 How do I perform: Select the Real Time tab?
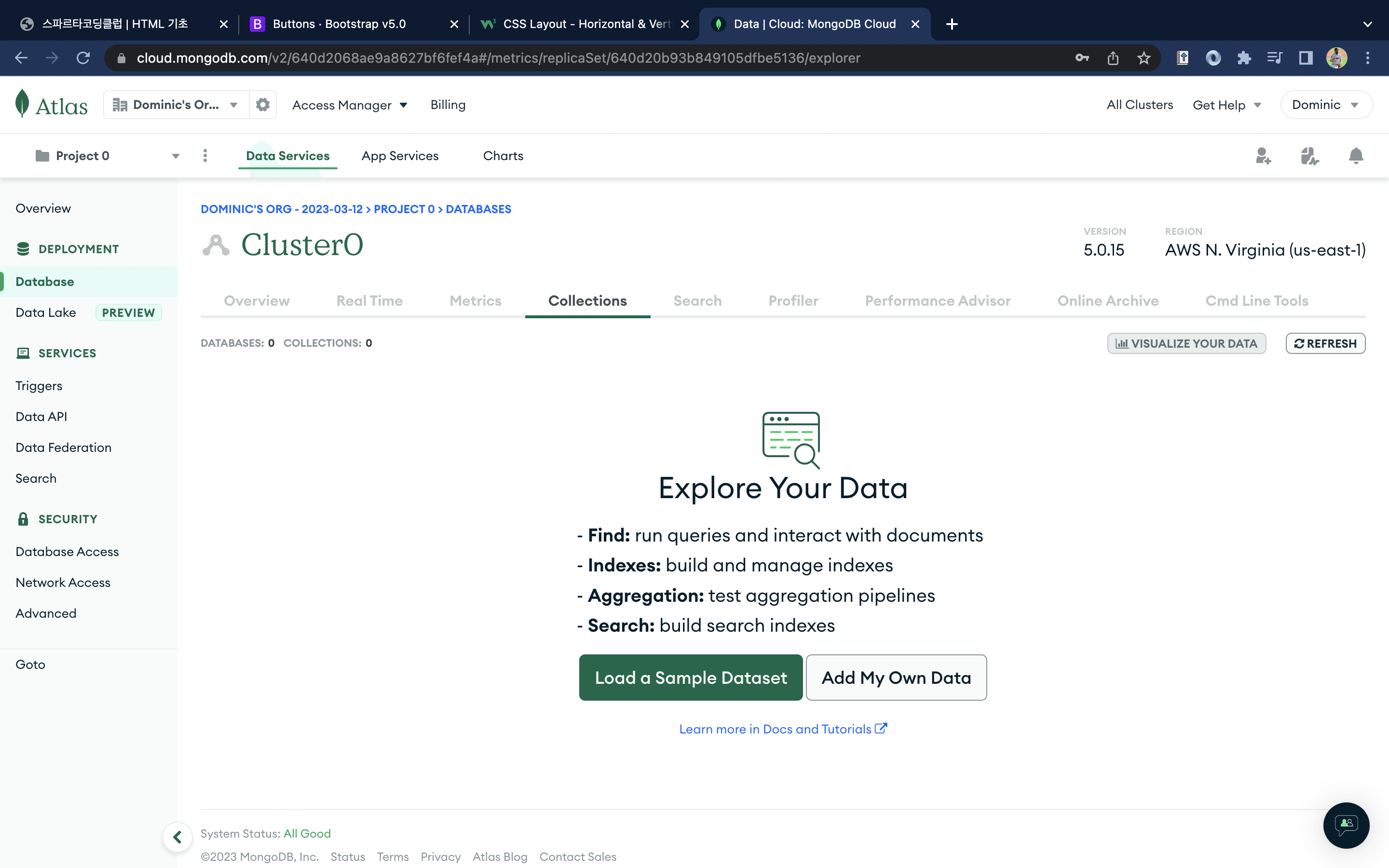(x=369, y=301)
